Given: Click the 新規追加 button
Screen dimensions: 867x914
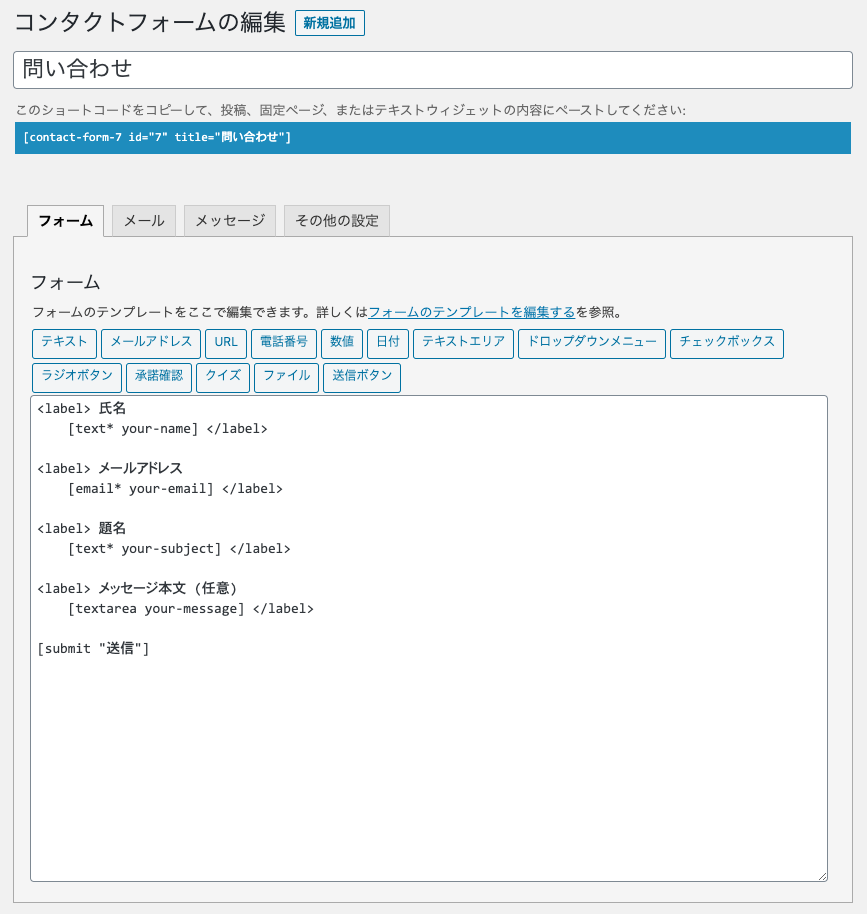Looking at the screenshot, I should point(329,23).
